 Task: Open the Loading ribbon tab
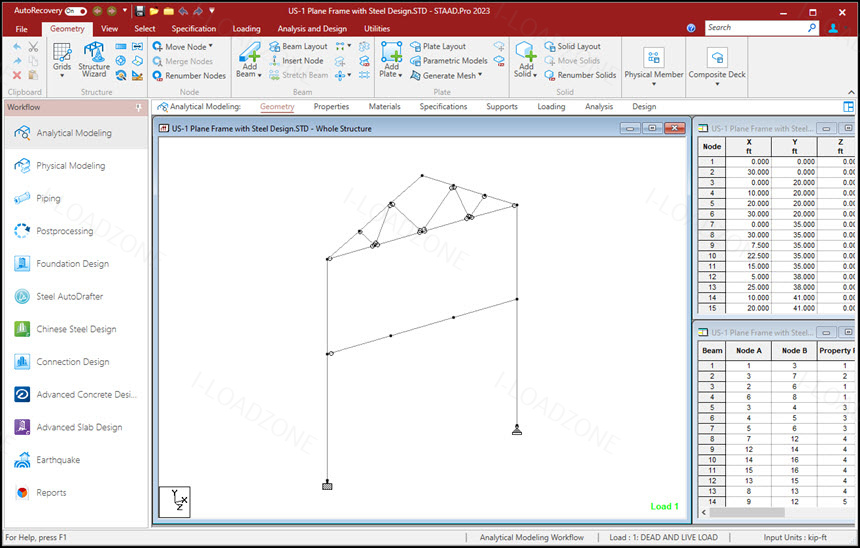[246, 29]
